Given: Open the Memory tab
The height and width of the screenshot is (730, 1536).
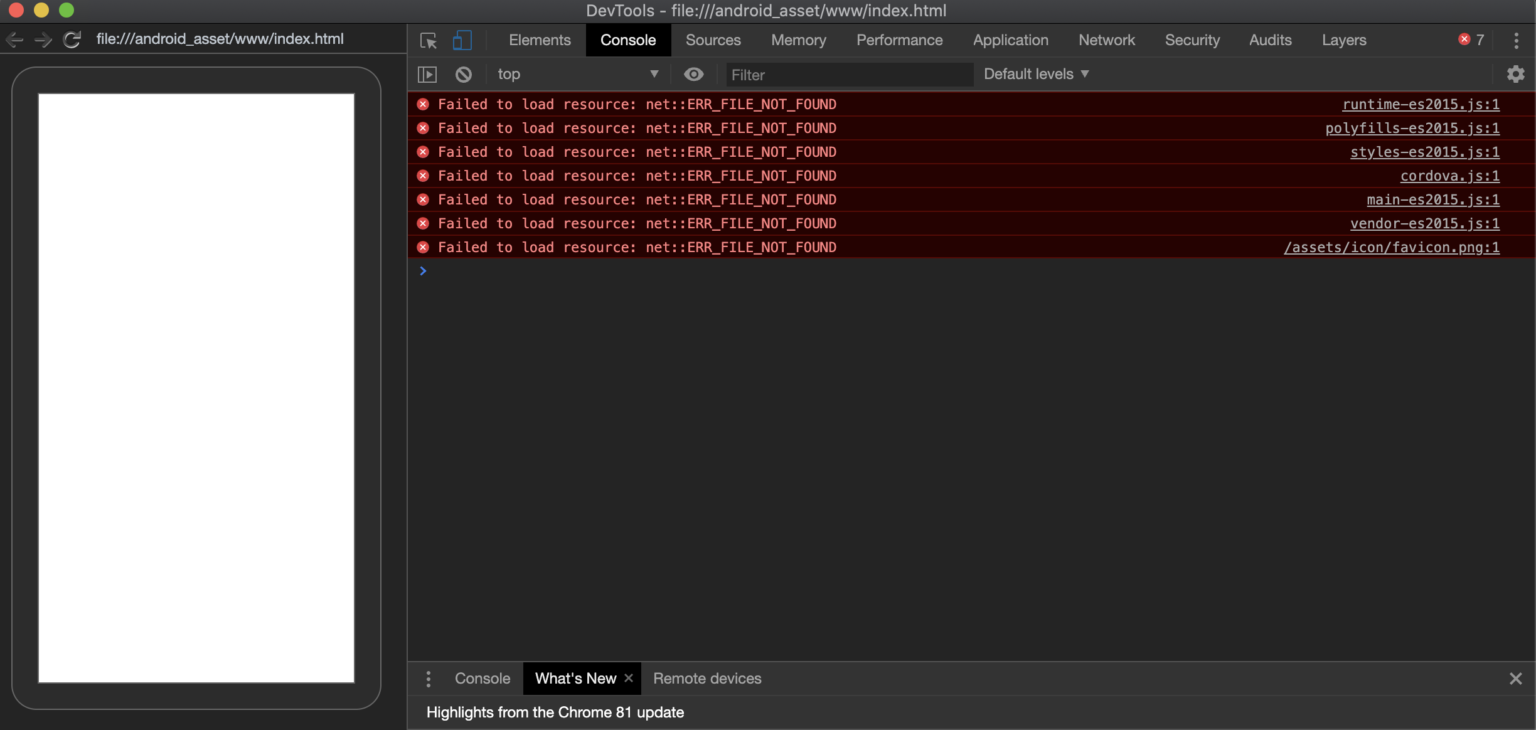Looking at the screenshot, I should tap(798, 40).
